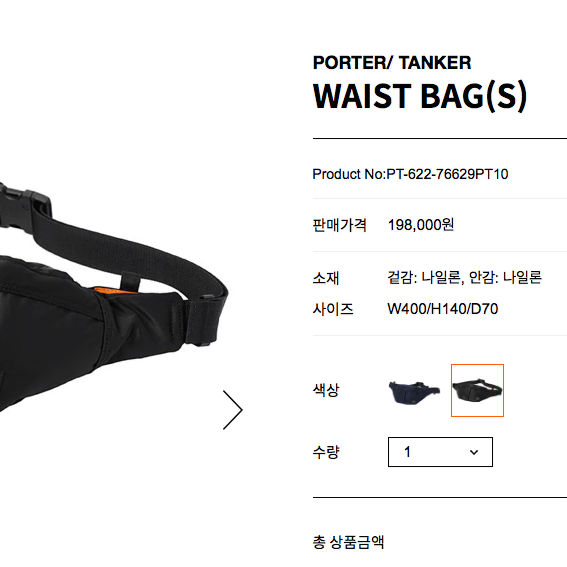567x567 pixels.
Task: Click the 사이즈 size label
Action: point(333,309)
